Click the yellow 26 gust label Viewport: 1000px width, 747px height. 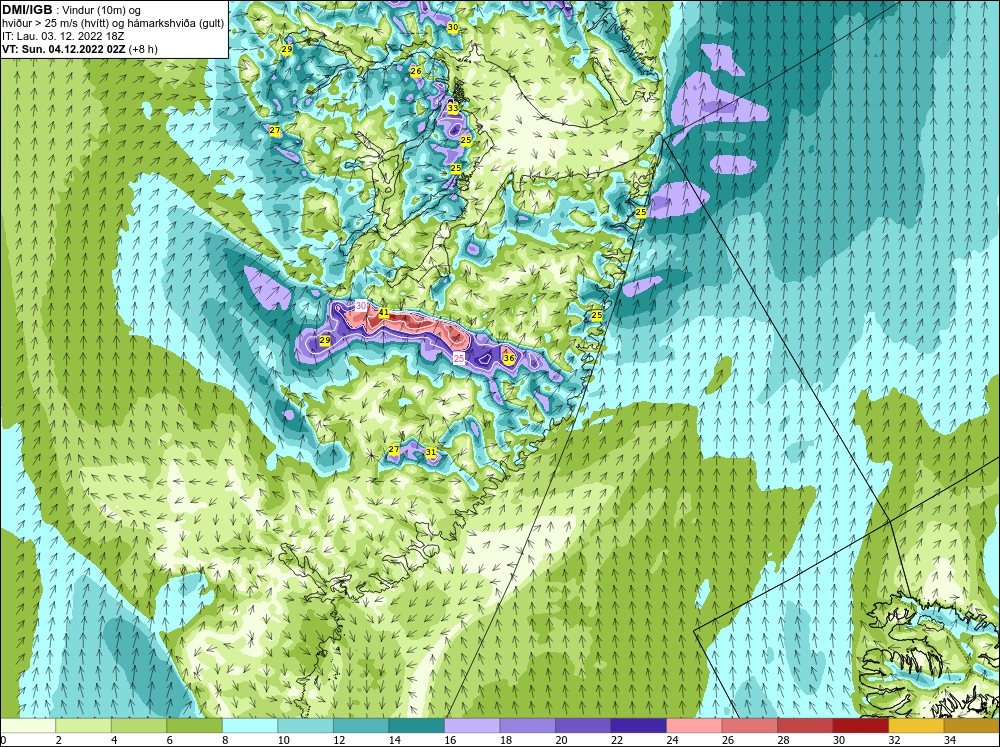tap(416, 71)
